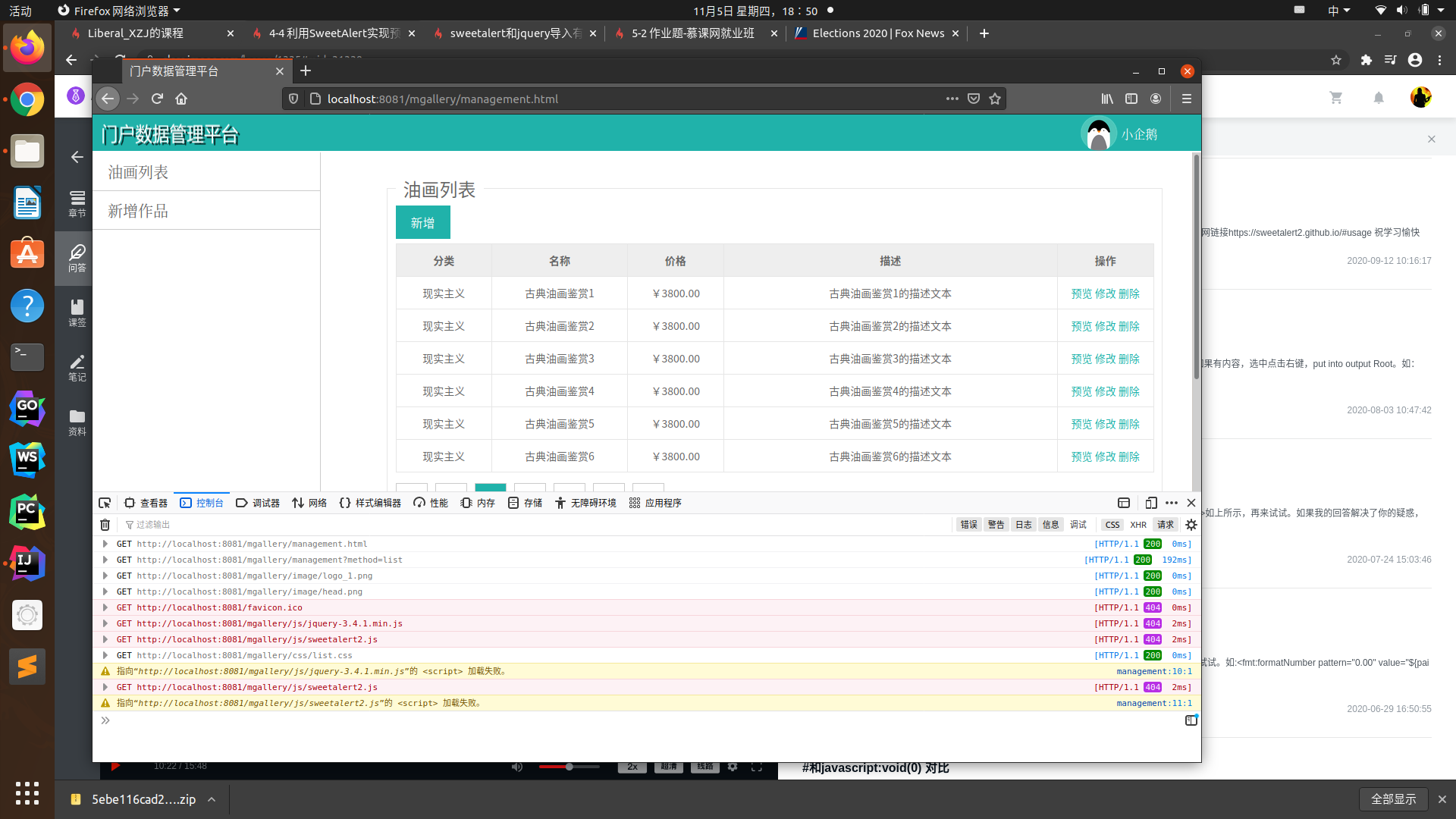Switch to Elections 2020 Fox News tab
The width and height of the screenshot is (1456, 819).
(x=877, y=33)
